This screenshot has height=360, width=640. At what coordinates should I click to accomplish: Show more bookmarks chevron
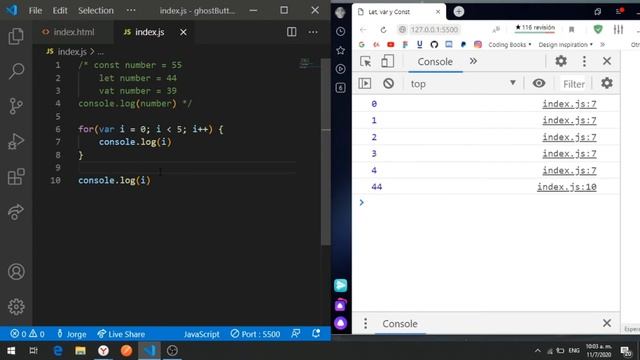(x=602, y=44)
